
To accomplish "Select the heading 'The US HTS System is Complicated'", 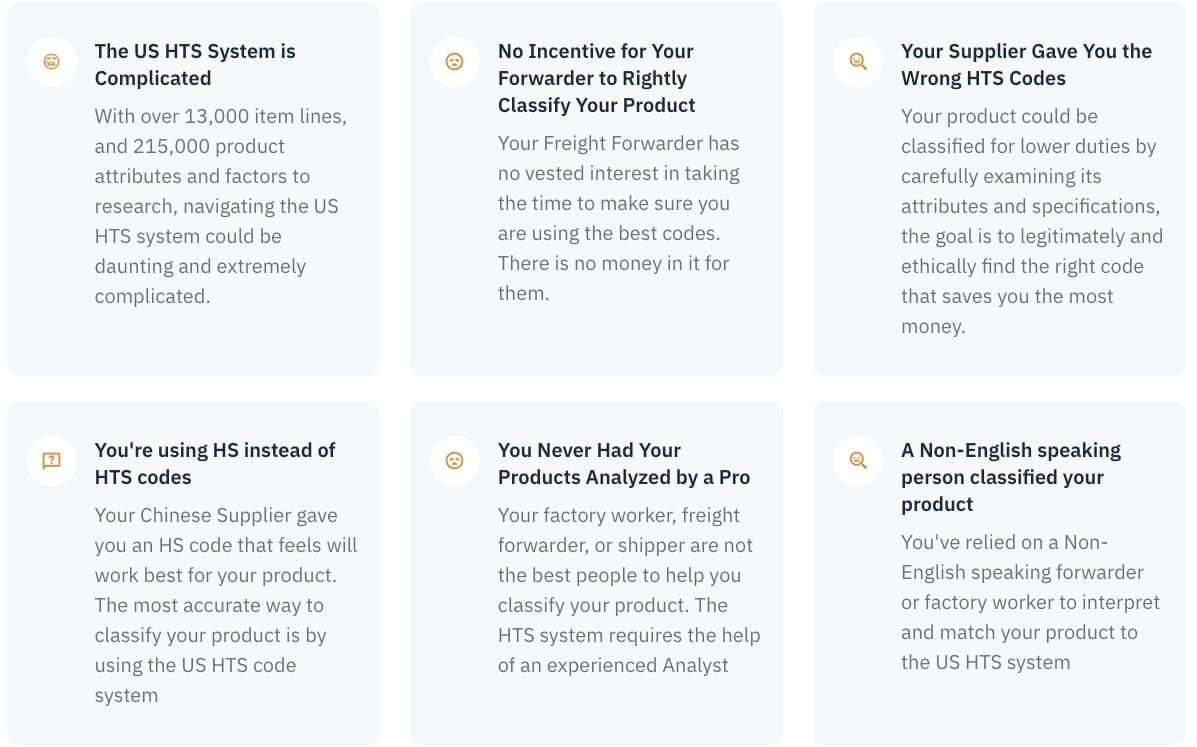I will 195,65.
